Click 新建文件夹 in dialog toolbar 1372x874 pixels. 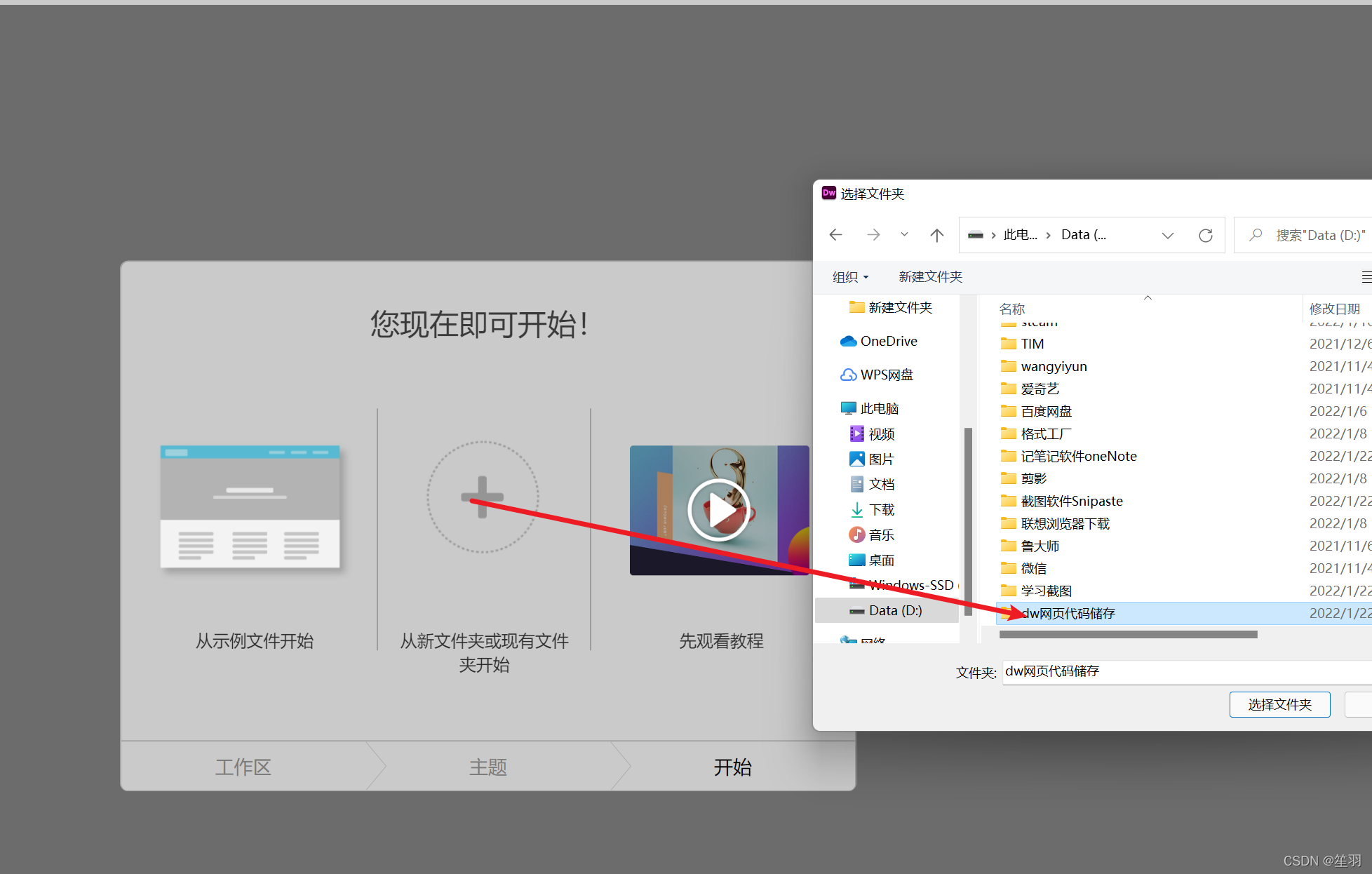(x=930, y=277)
